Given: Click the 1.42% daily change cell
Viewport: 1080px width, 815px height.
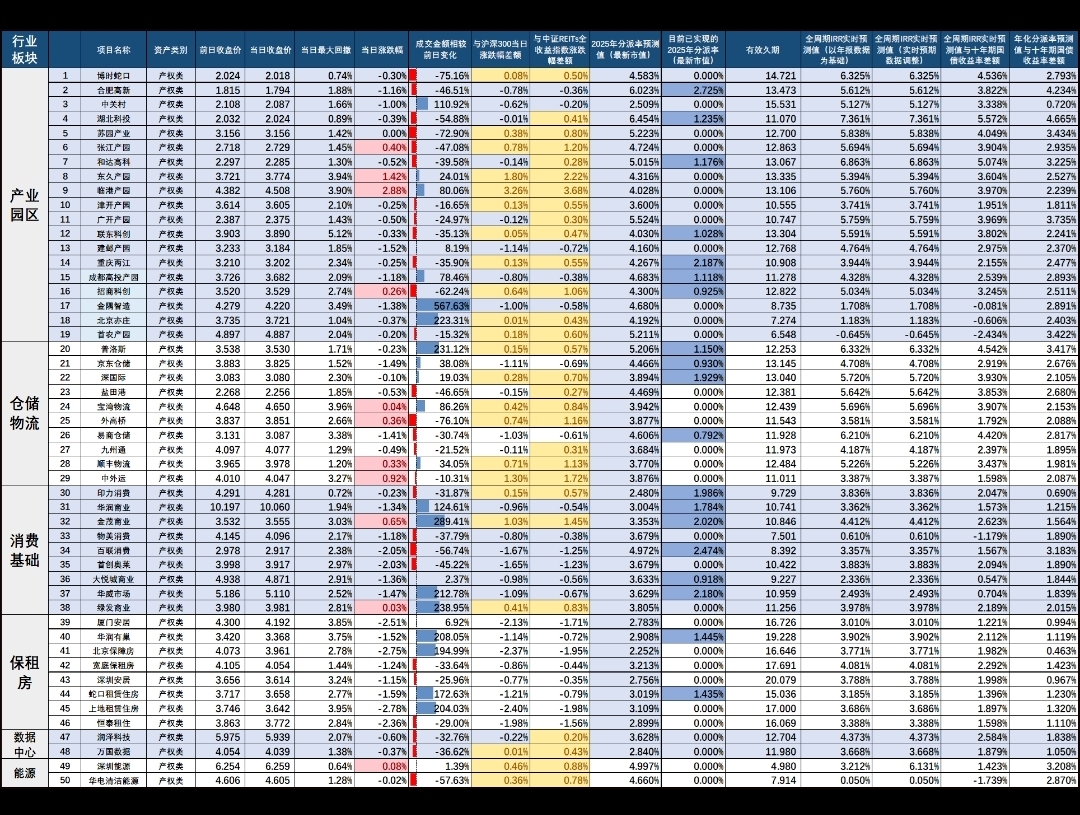Looking at the screenshot, I should (x=382, y=176).
